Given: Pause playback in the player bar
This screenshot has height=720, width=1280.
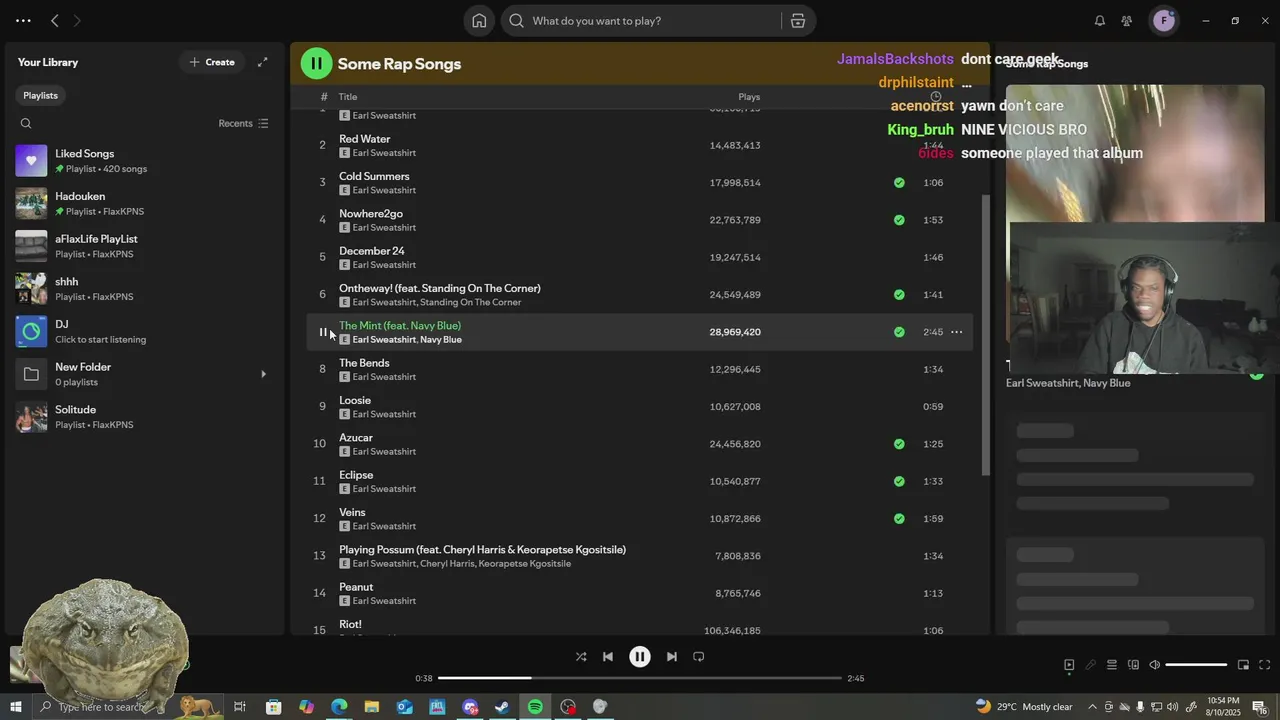Looking at the screenshot, I should coord(640,657).
